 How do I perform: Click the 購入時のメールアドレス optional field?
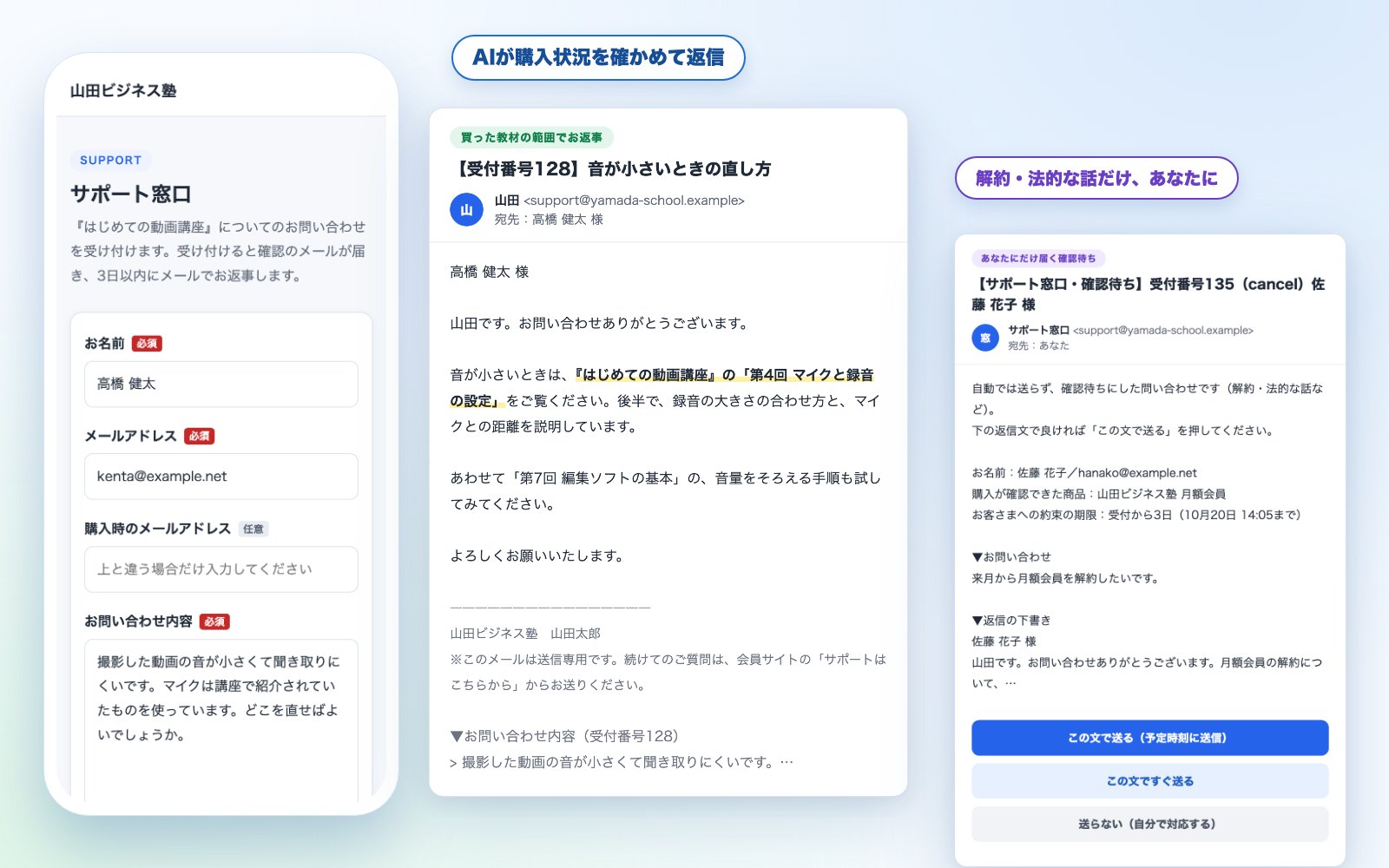point(221,569)
